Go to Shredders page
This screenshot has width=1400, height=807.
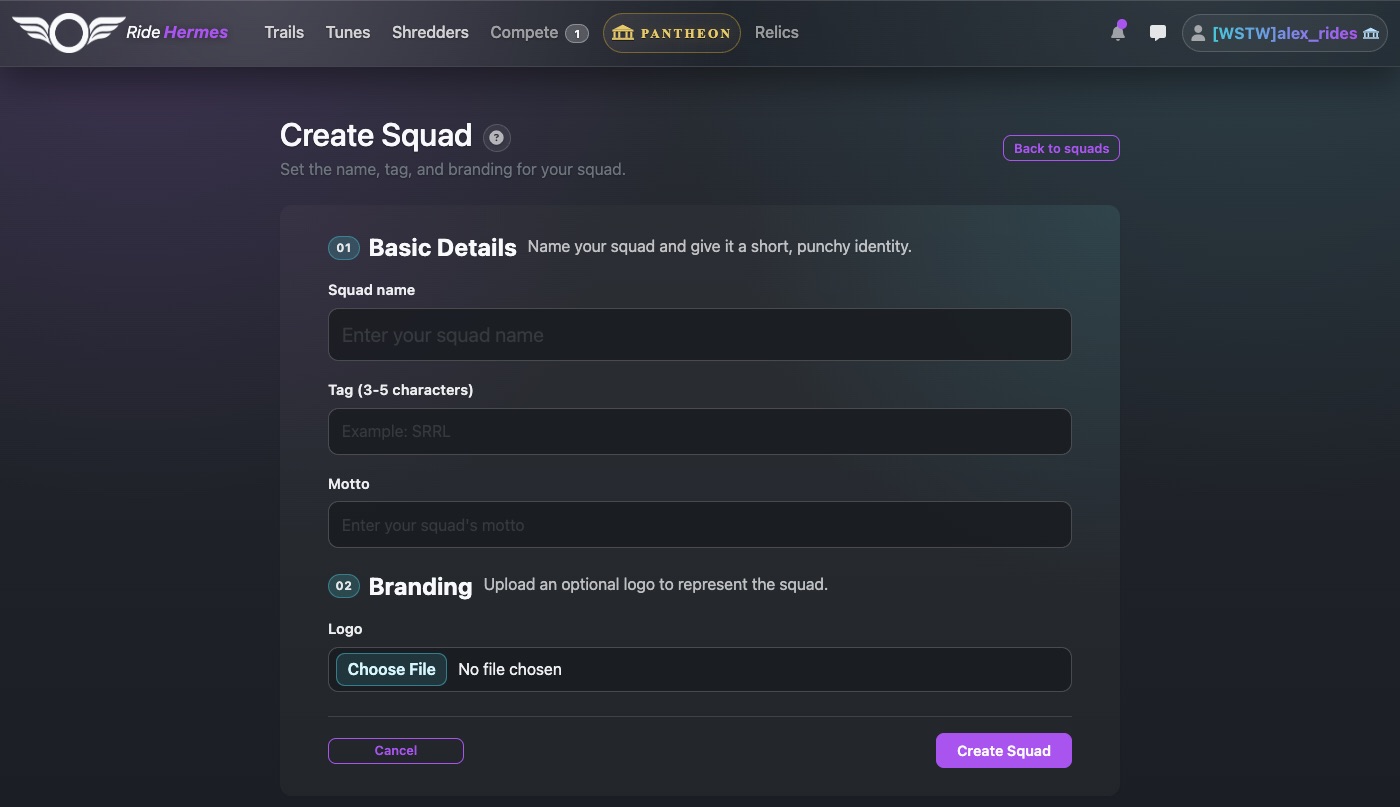tap(430, 32)
